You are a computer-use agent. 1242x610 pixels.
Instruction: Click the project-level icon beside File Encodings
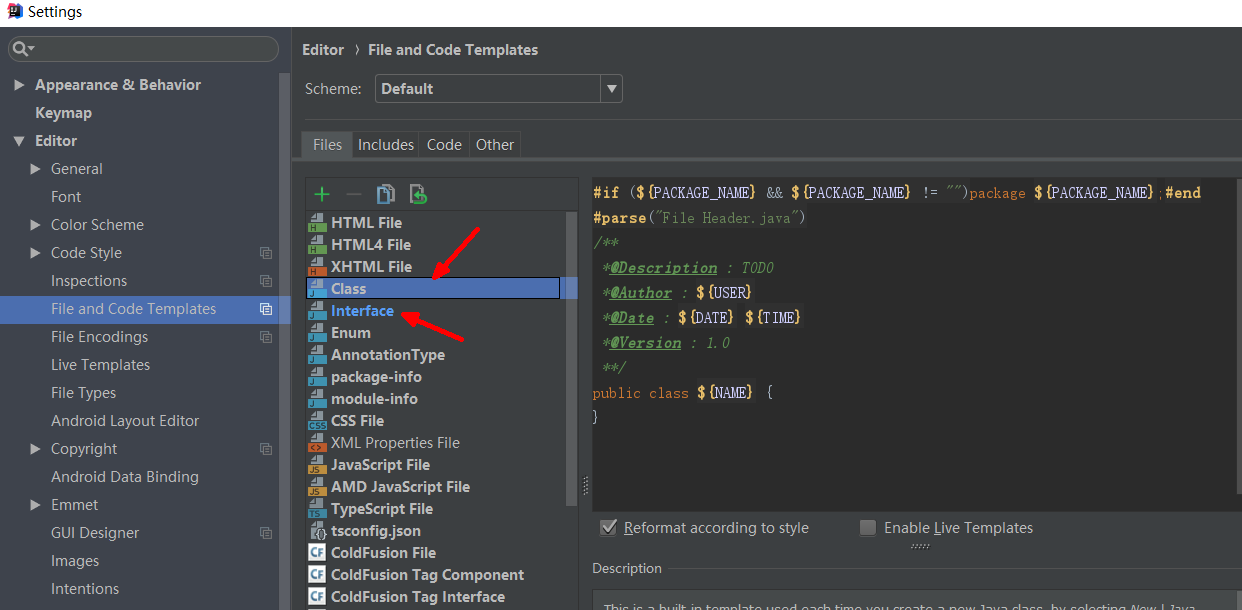click(266, 337)
